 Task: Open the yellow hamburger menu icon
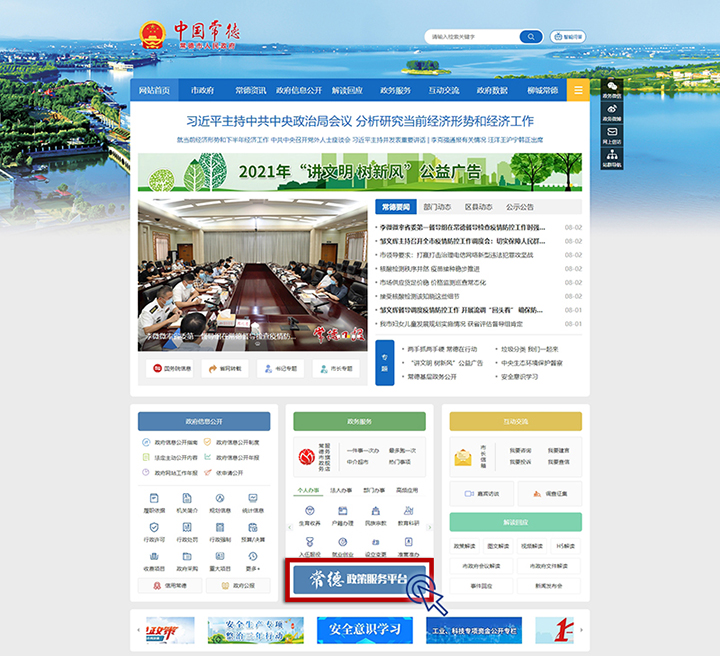(578, 90)
